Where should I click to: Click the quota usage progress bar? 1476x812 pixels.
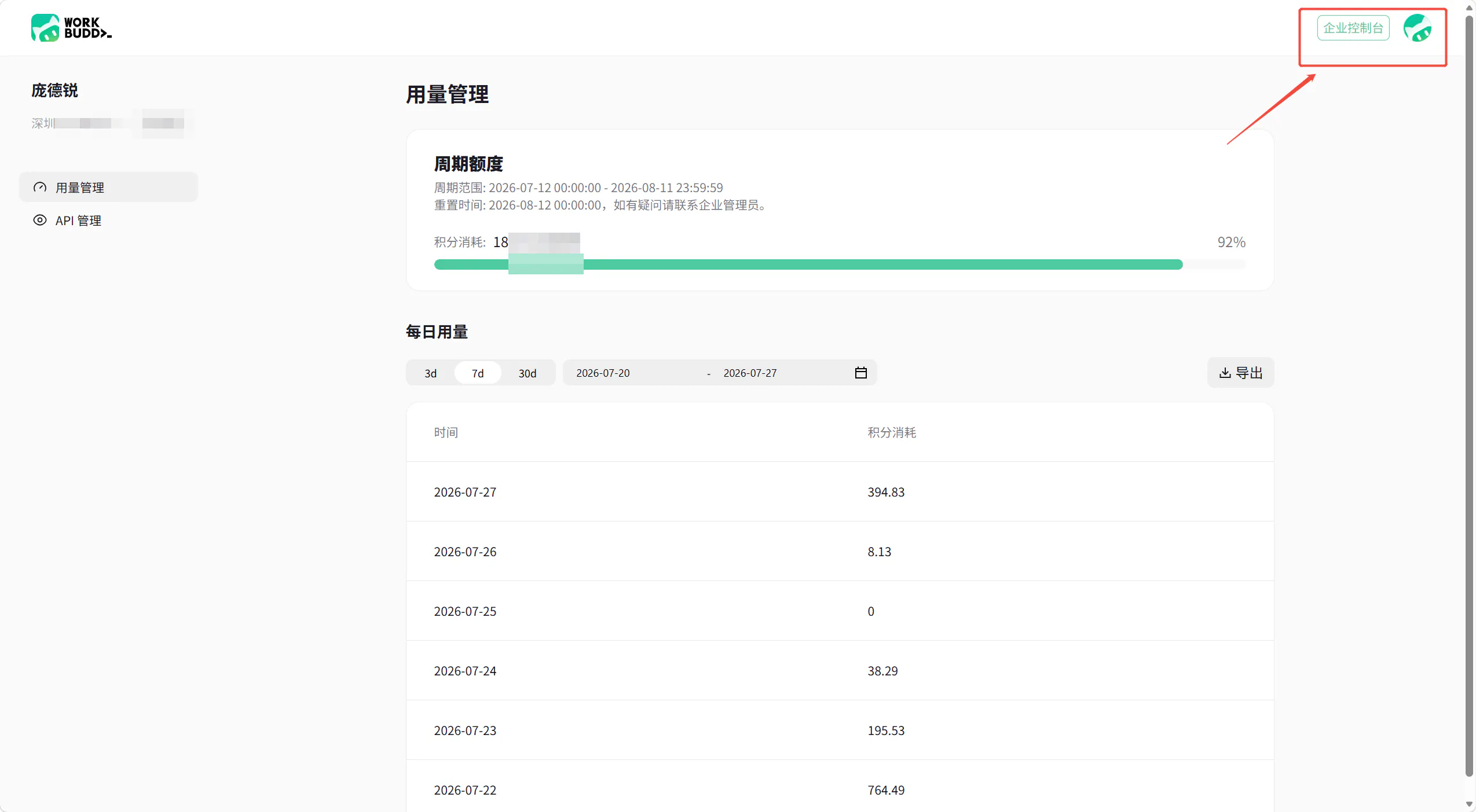tap(840, 264)
